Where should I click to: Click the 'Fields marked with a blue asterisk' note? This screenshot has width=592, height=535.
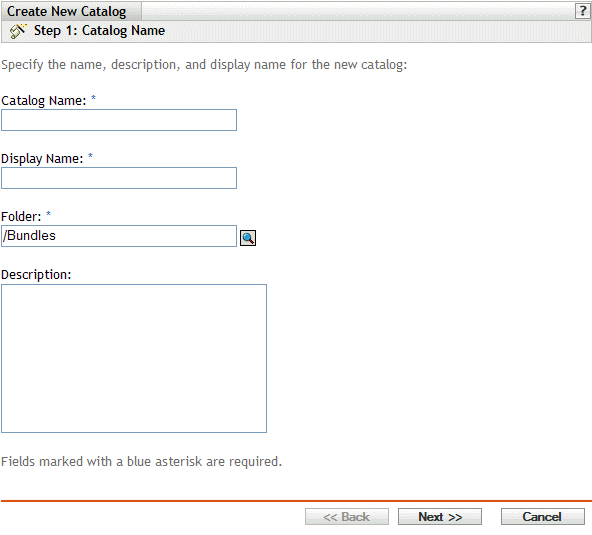142,461
